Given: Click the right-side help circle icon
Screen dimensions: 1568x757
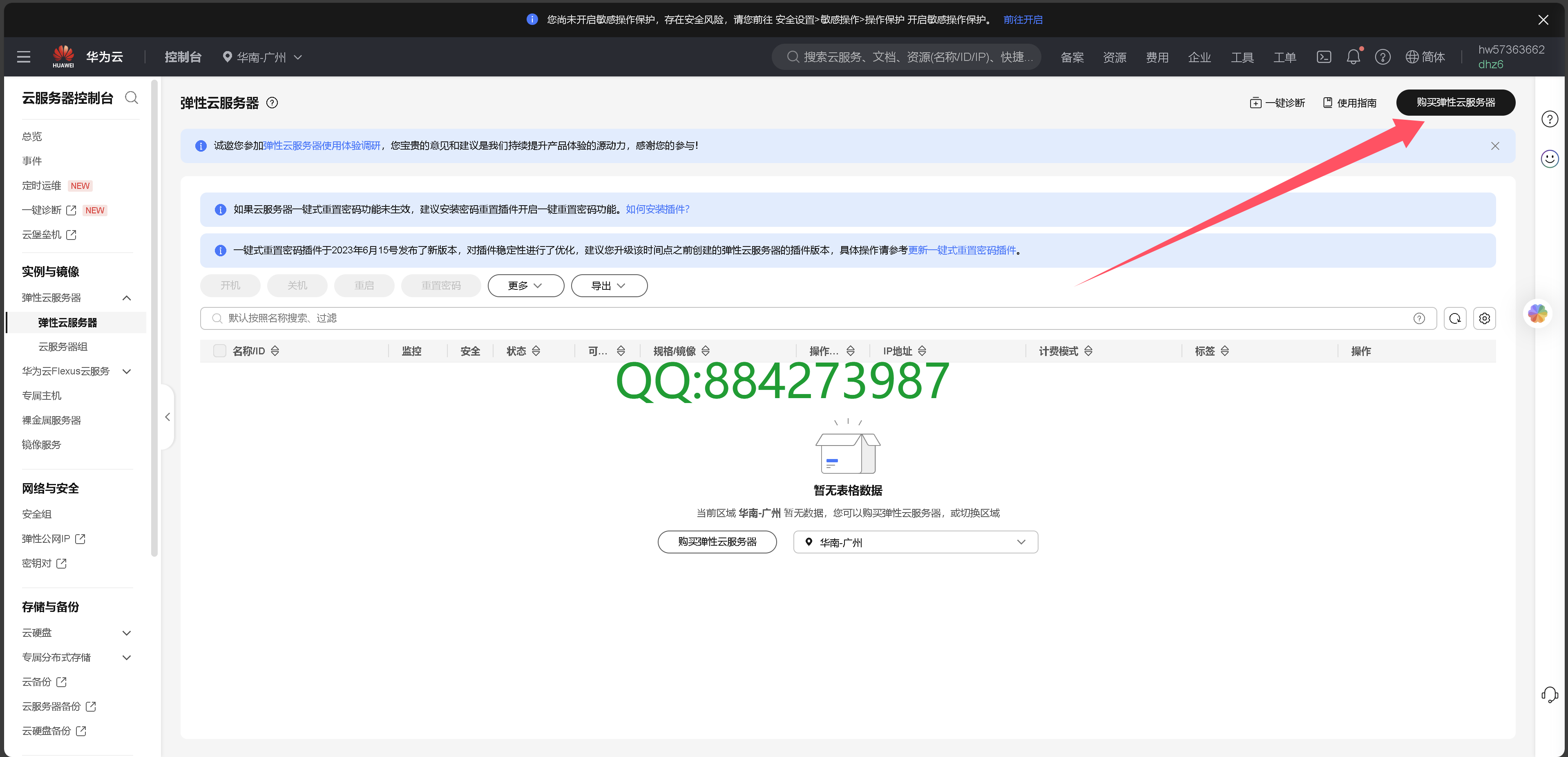Looking at the screenshot, I should [1550, 119].
